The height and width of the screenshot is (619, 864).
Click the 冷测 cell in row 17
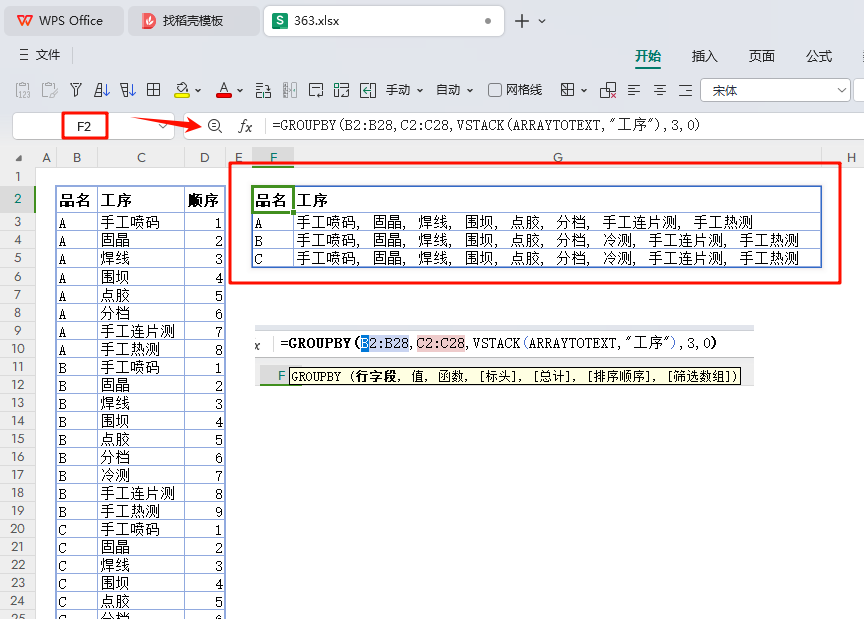[x=141, y=475]
